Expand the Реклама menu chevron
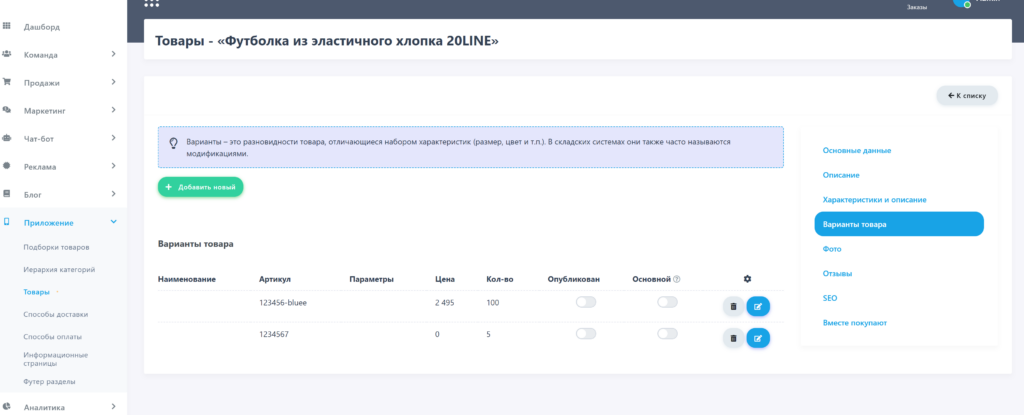The height and width of the screenshot is (415, 1024). (114, 166)
